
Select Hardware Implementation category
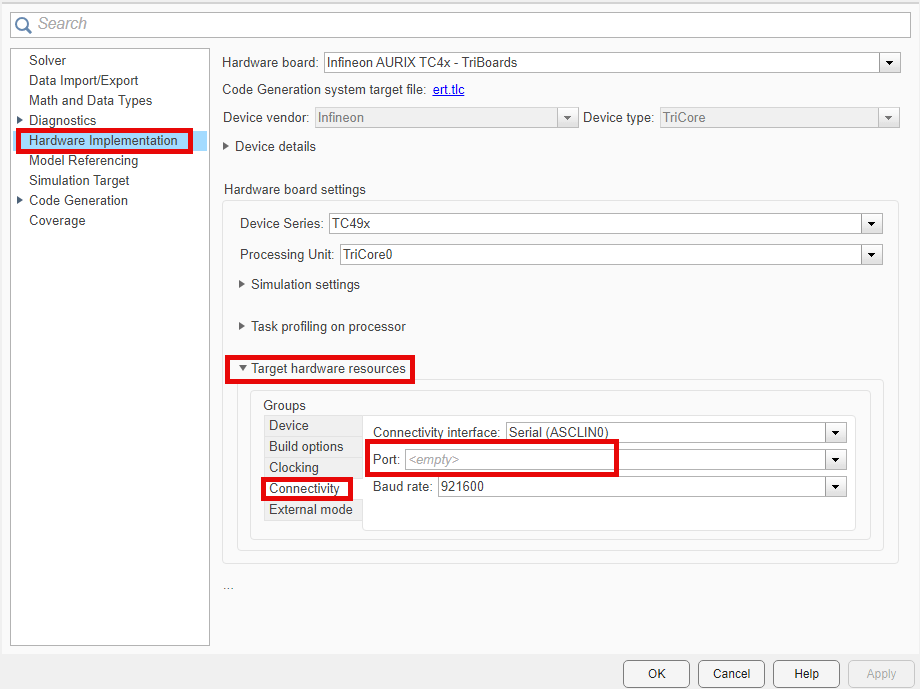tap(103, 141)
